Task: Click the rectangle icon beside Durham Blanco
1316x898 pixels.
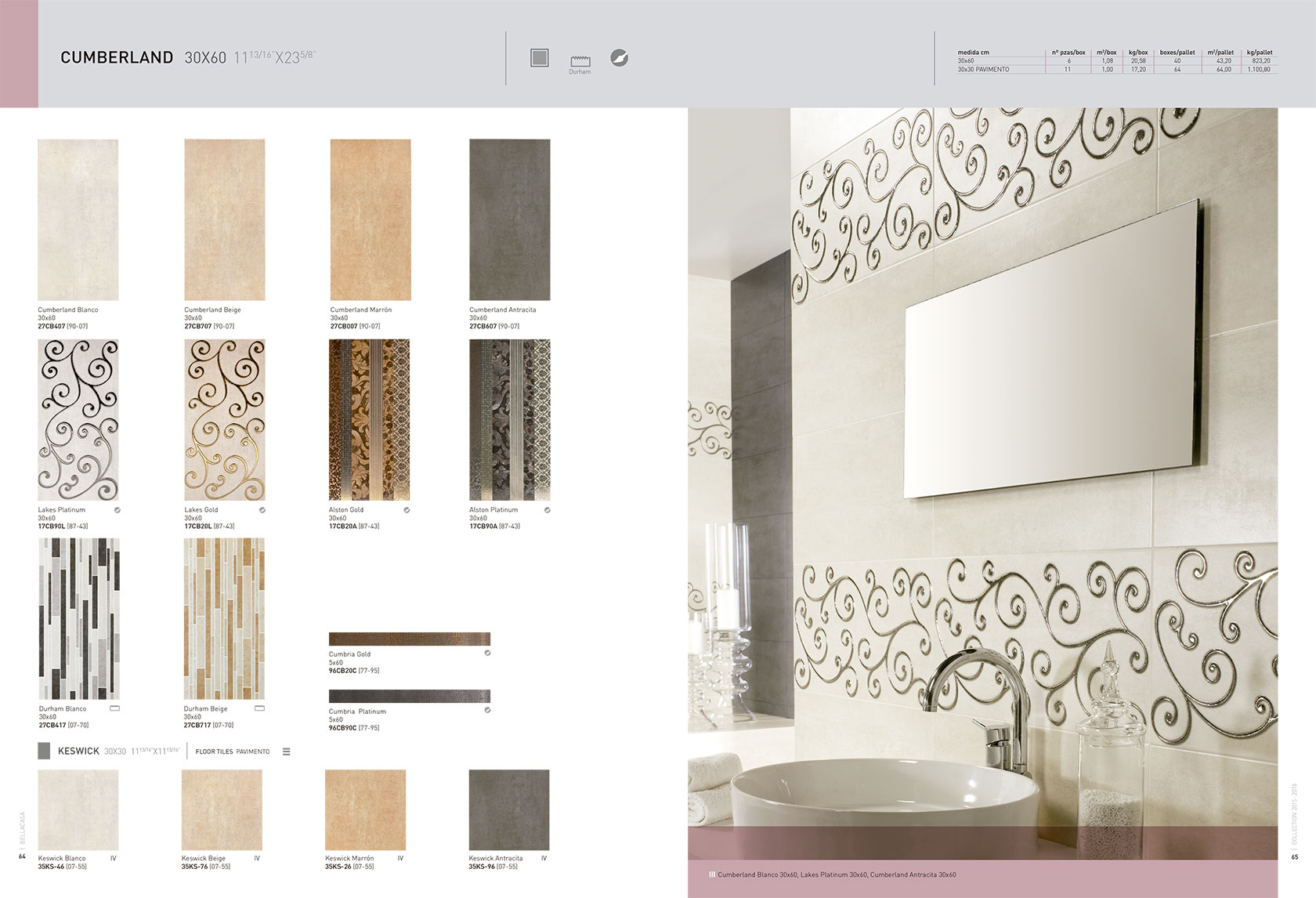Action: [x=115, y=708]
